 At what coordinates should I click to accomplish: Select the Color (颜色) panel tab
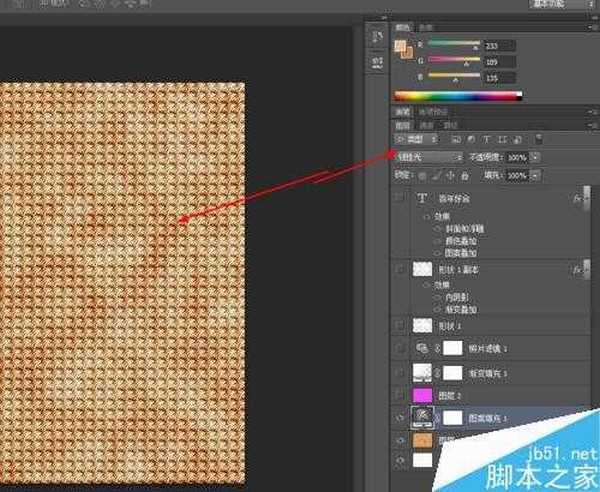tap(402, 28)
